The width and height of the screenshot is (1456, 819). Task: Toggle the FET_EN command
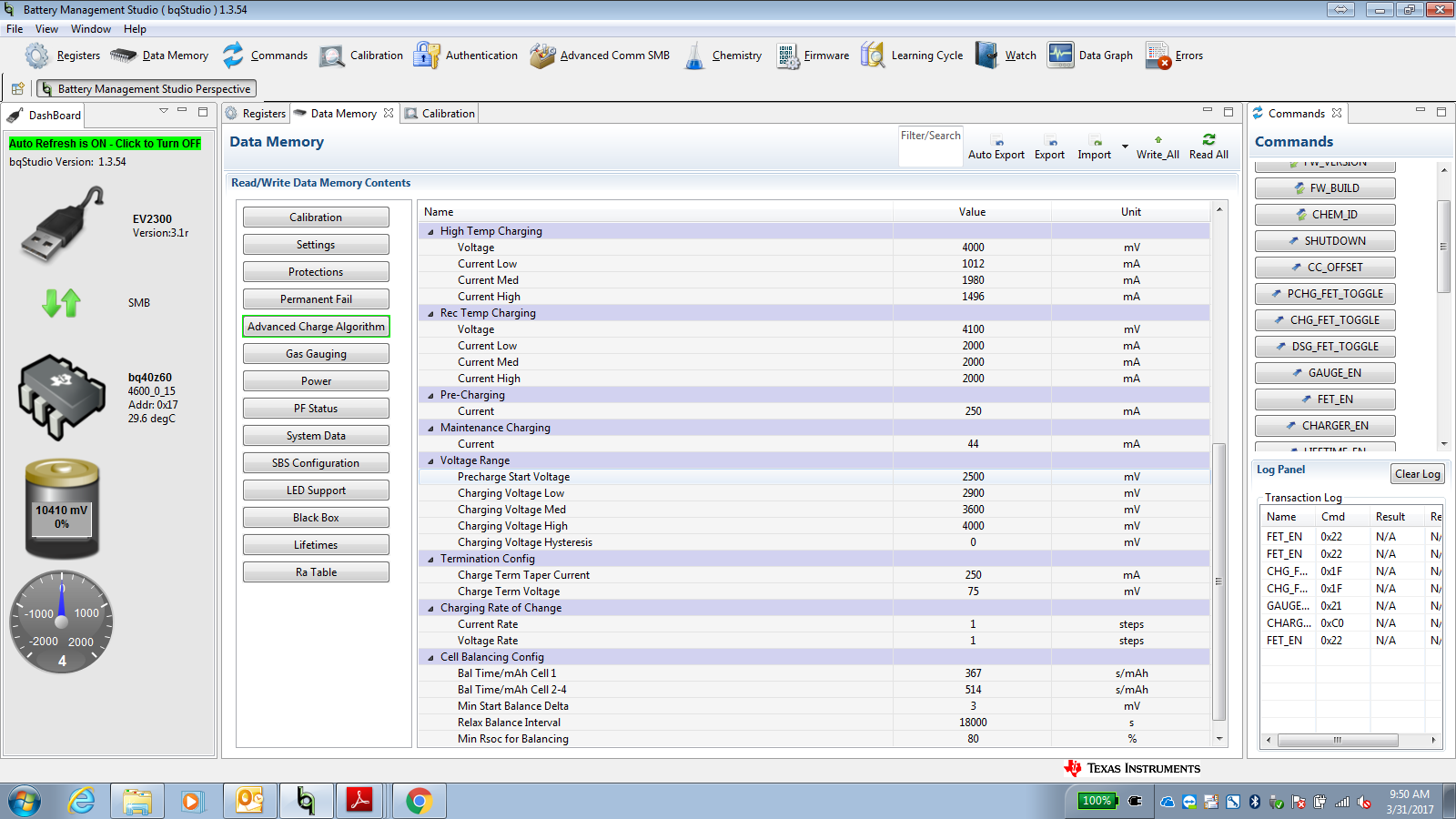[x=1325, y=399]
